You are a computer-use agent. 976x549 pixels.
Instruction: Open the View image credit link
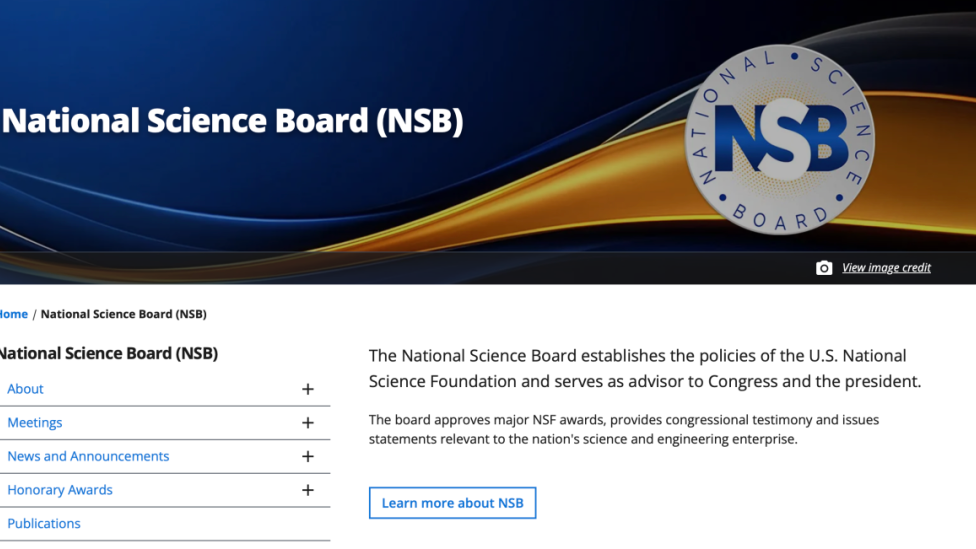point(886,268)
